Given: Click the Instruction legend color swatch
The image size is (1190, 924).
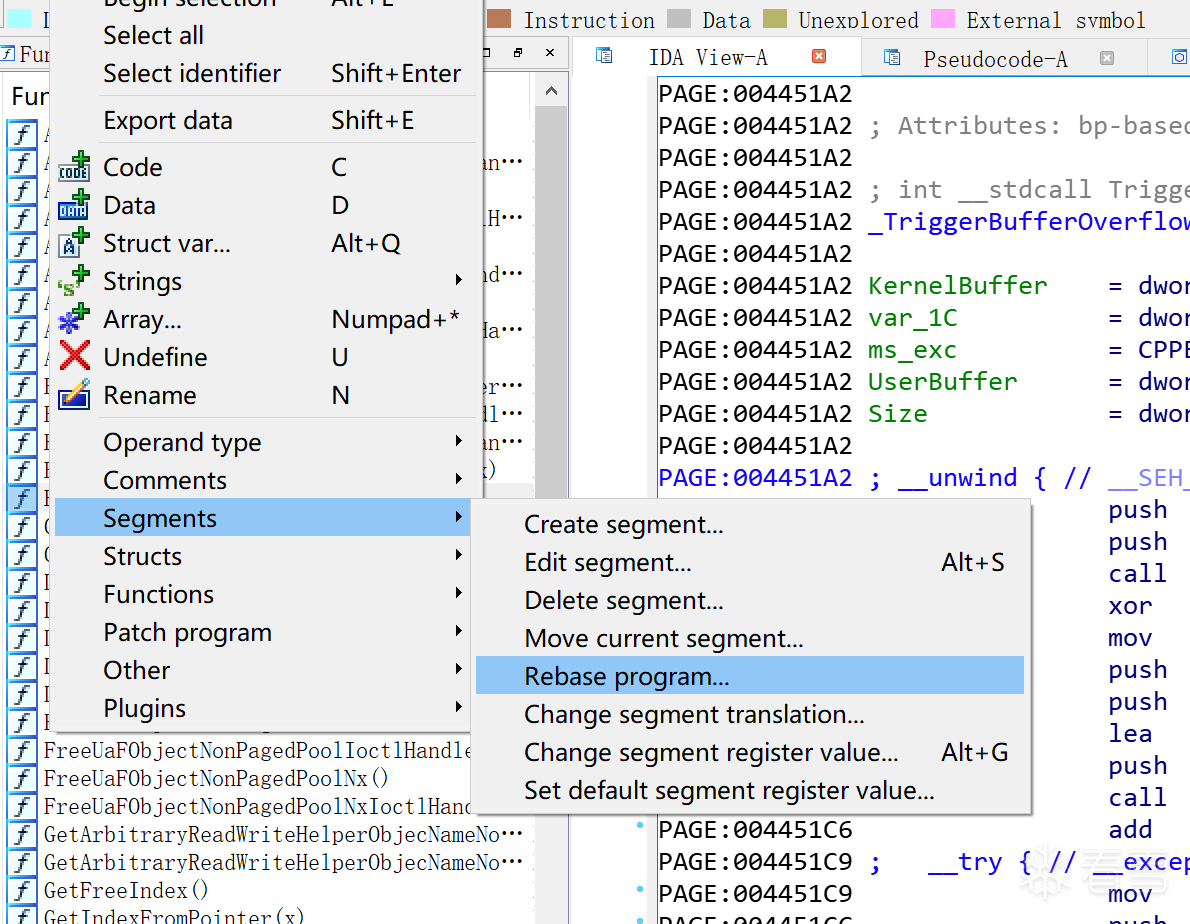Looking at the screenshot, I should tap(499, 18).
